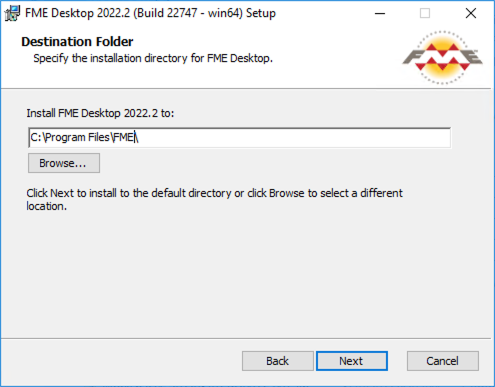Proceed with the Next button

pos(352,361)
